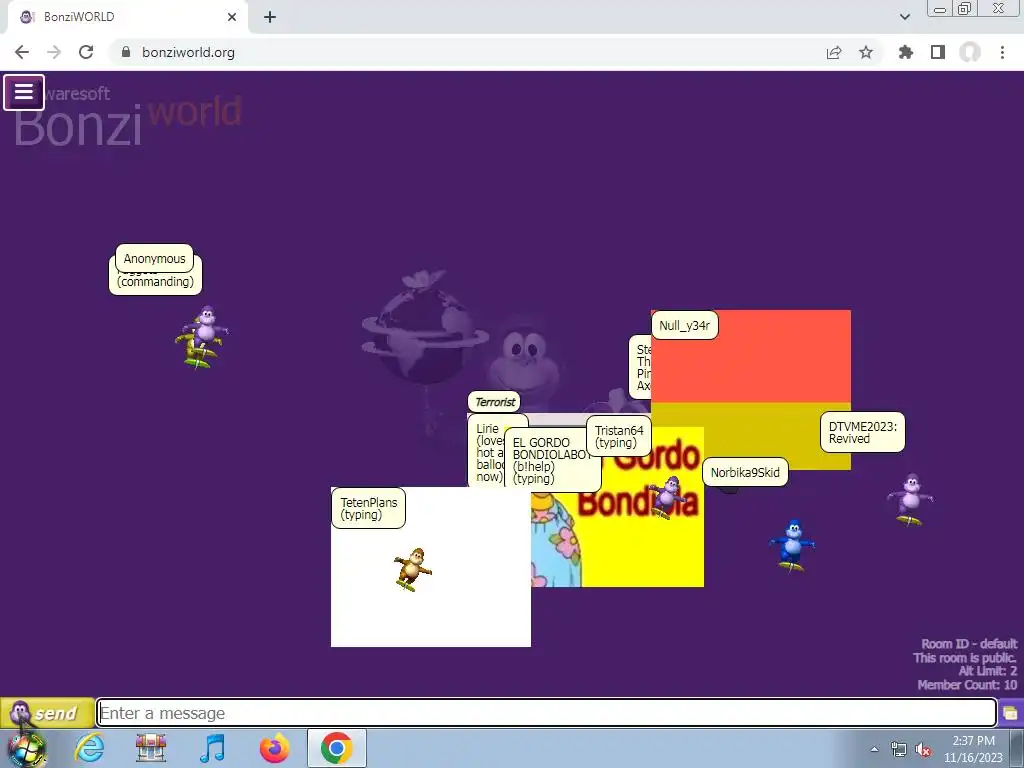Select the Null_y34r name tag
The height and width of the screenshot is (768, 1024).
click(684, 325)
